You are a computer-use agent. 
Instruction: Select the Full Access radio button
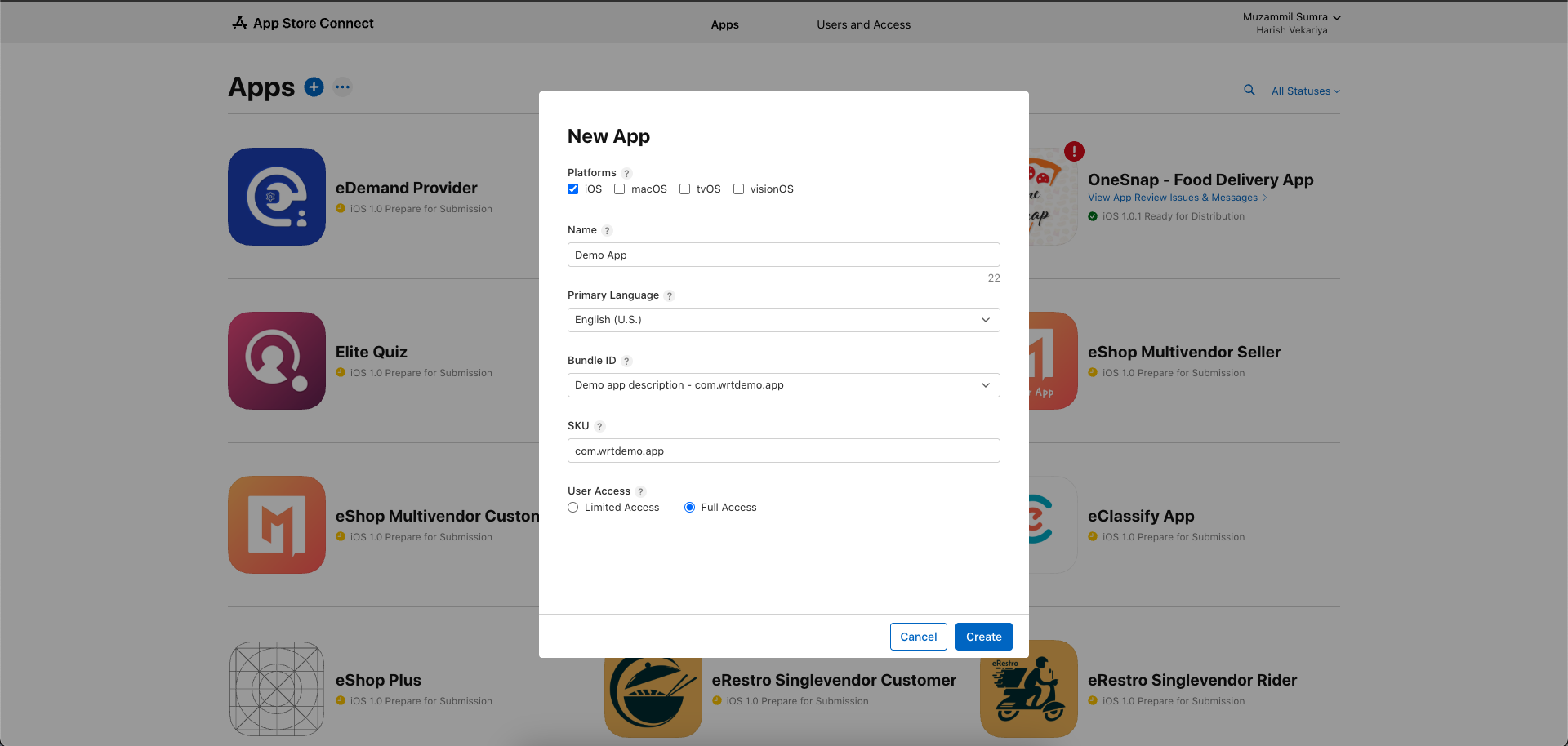pyautogui.click(x=690, y=508)
